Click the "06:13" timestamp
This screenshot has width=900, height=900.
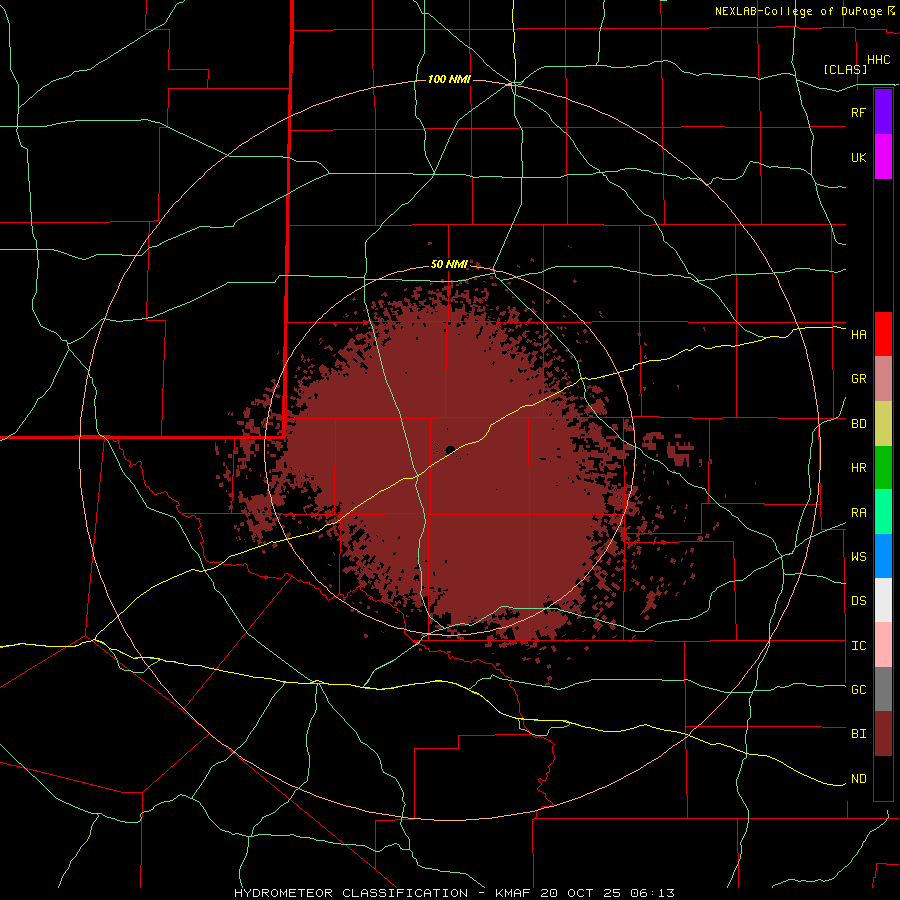[654, 893]
